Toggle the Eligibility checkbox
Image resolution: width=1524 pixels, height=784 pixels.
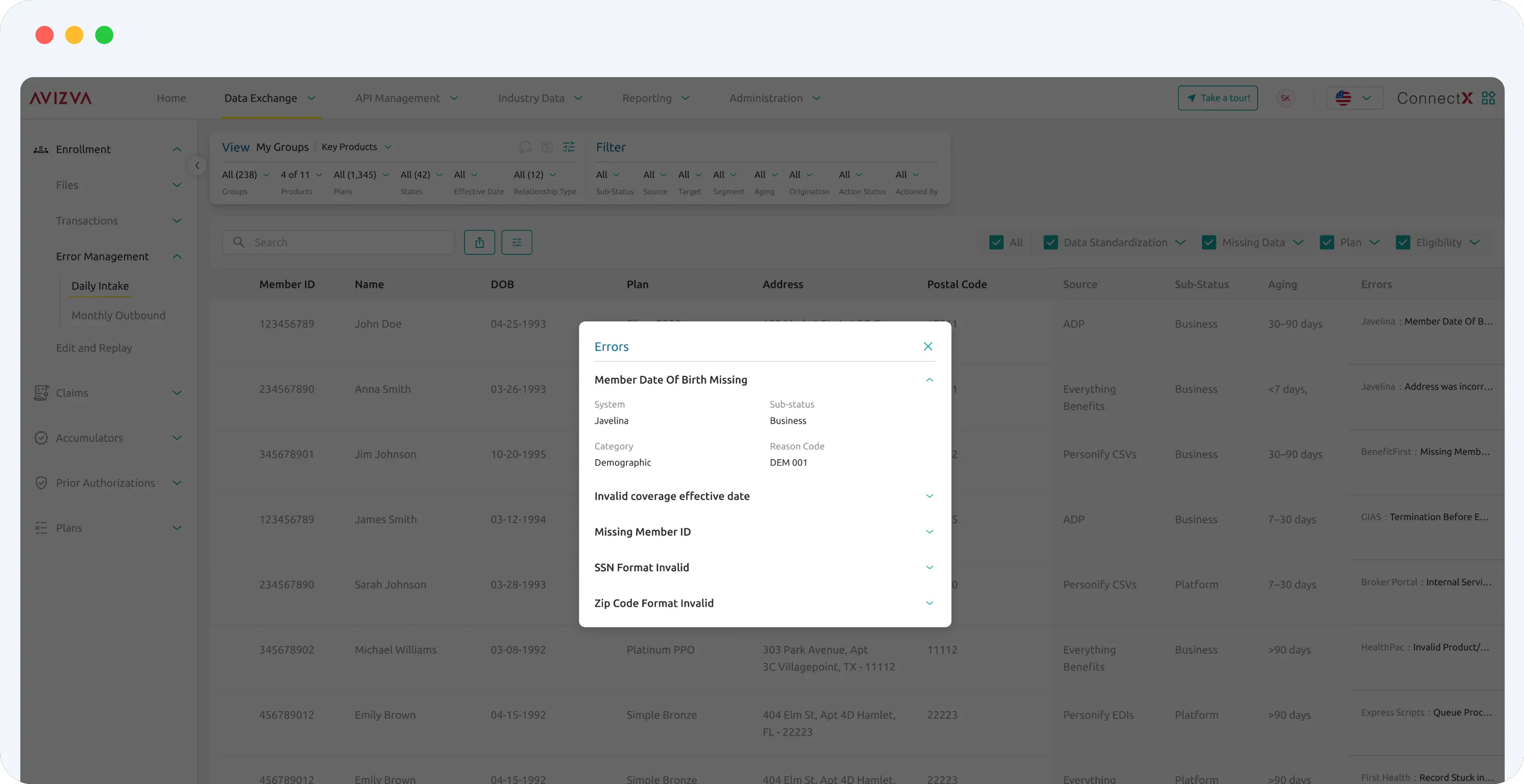point(1403,242)
